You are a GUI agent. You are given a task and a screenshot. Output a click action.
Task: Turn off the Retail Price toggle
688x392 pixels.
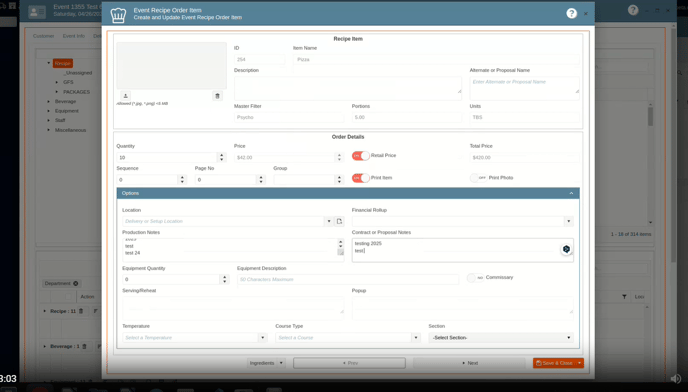(361, 156)
